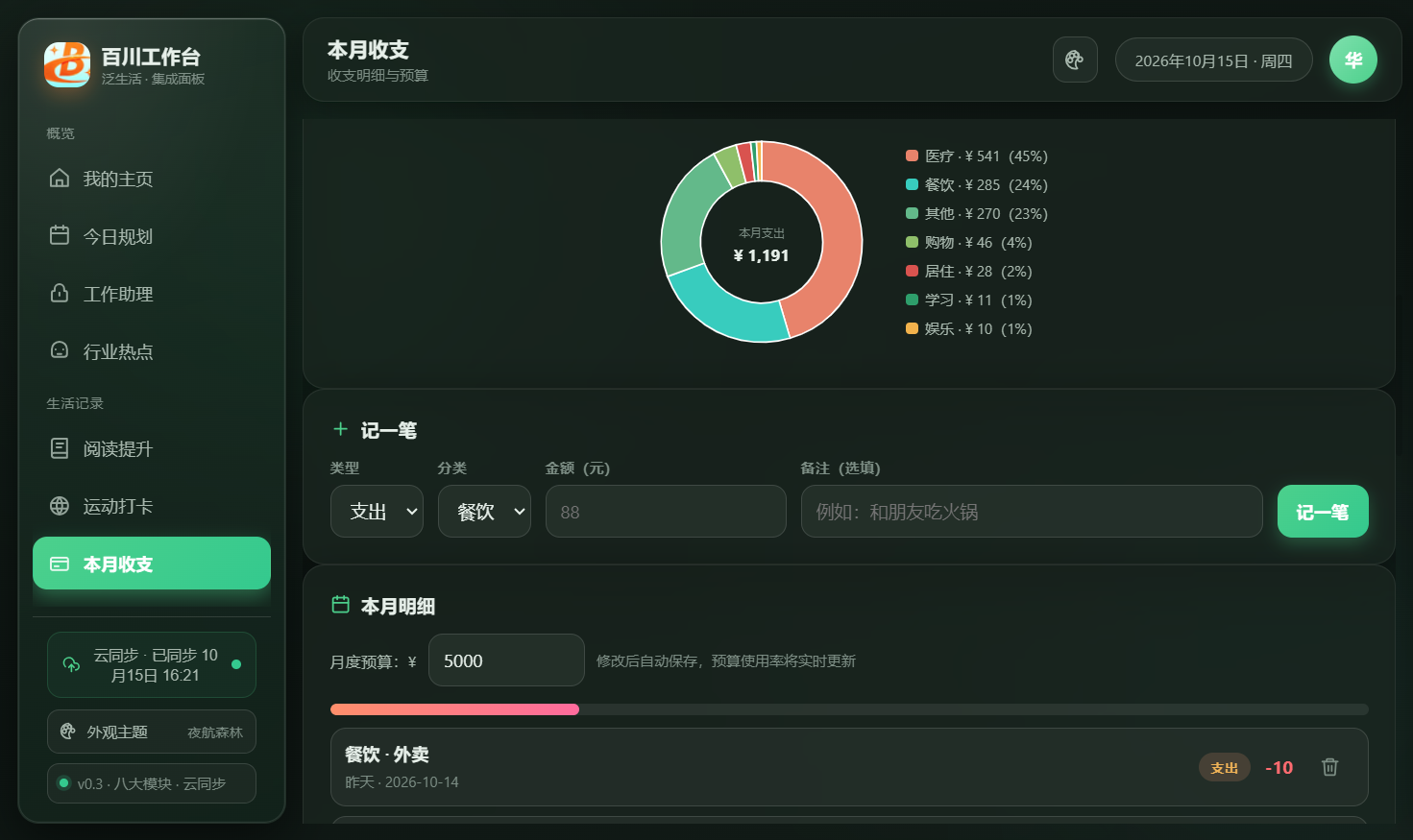Click the book icon beside 阅读提升

[60, 448]
